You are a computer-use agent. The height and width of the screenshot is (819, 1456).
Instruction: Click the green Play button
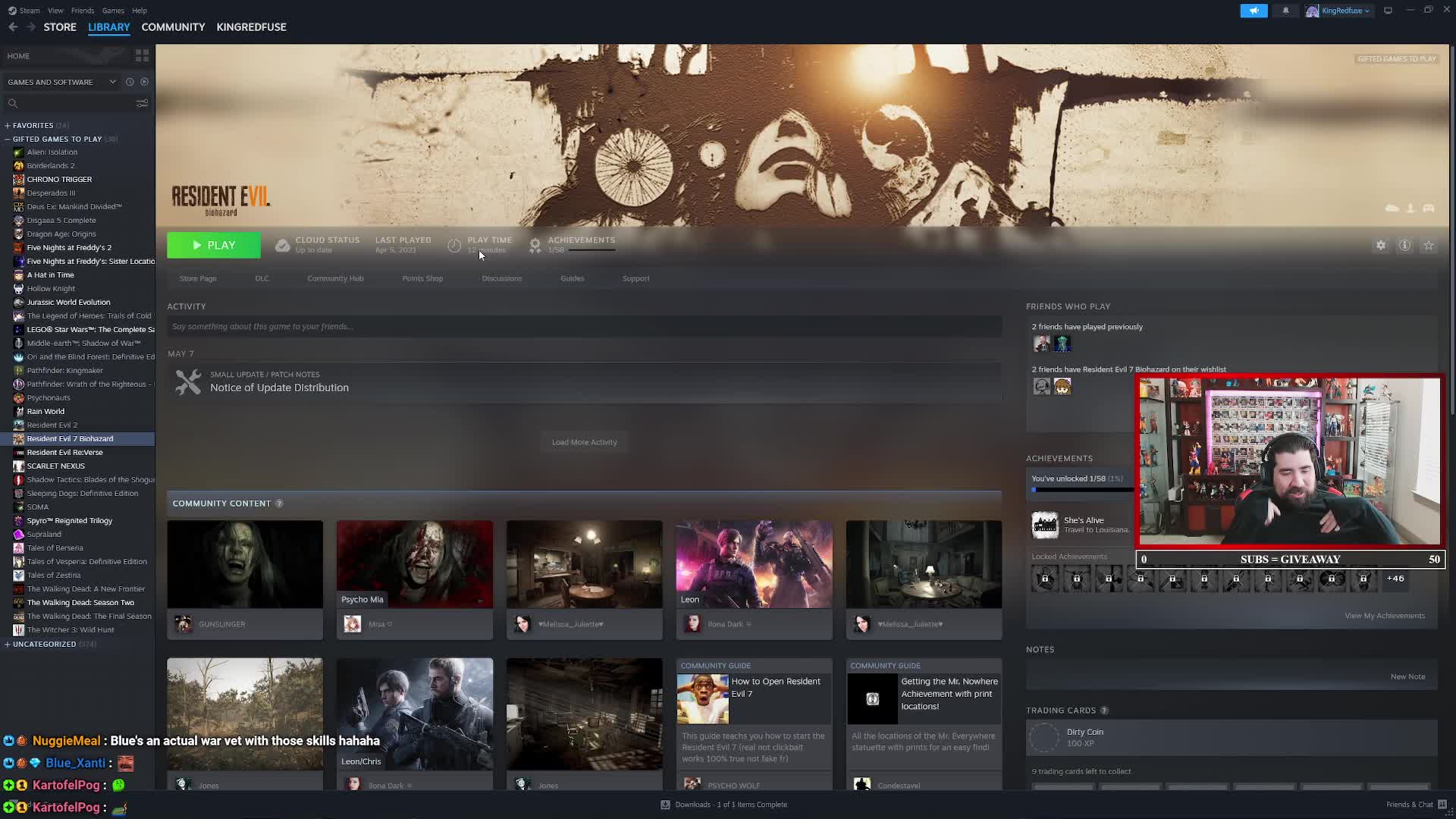214,245
